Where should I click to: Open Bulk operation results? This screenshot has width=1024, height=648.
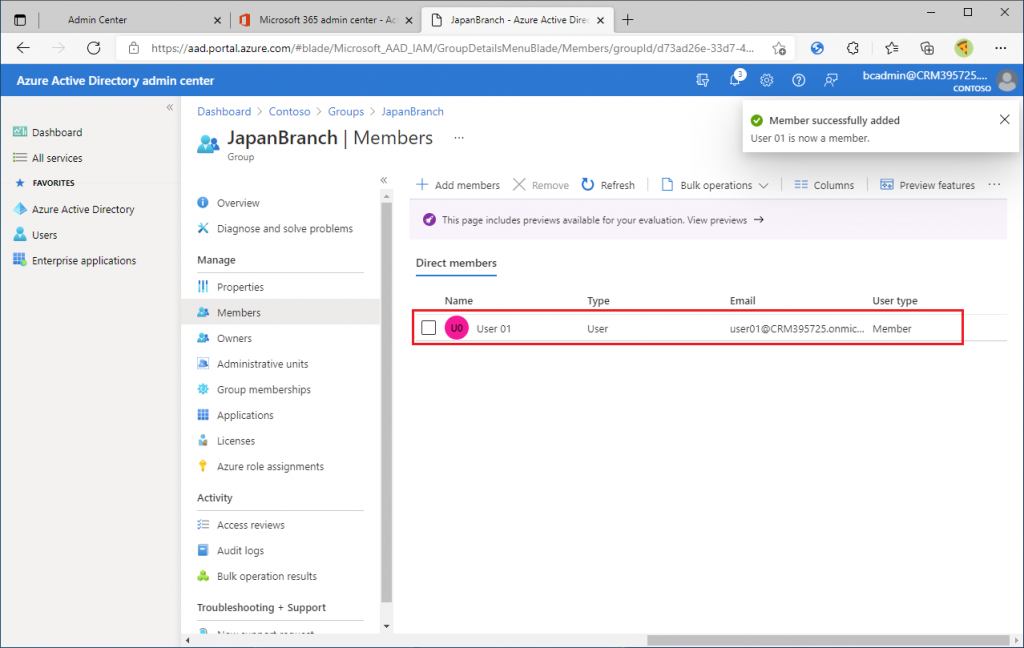[x=266, y=576]
